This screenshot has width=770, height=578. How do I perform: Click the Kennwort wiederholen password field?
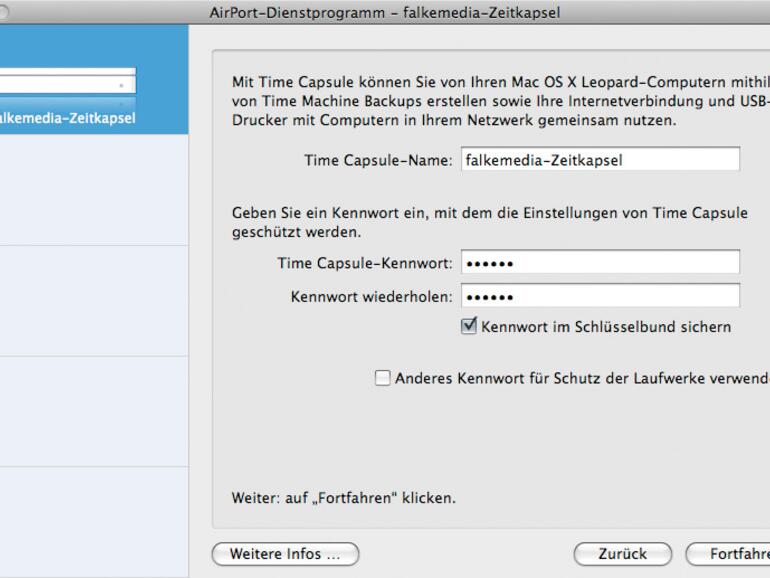(x=600, y=296)
